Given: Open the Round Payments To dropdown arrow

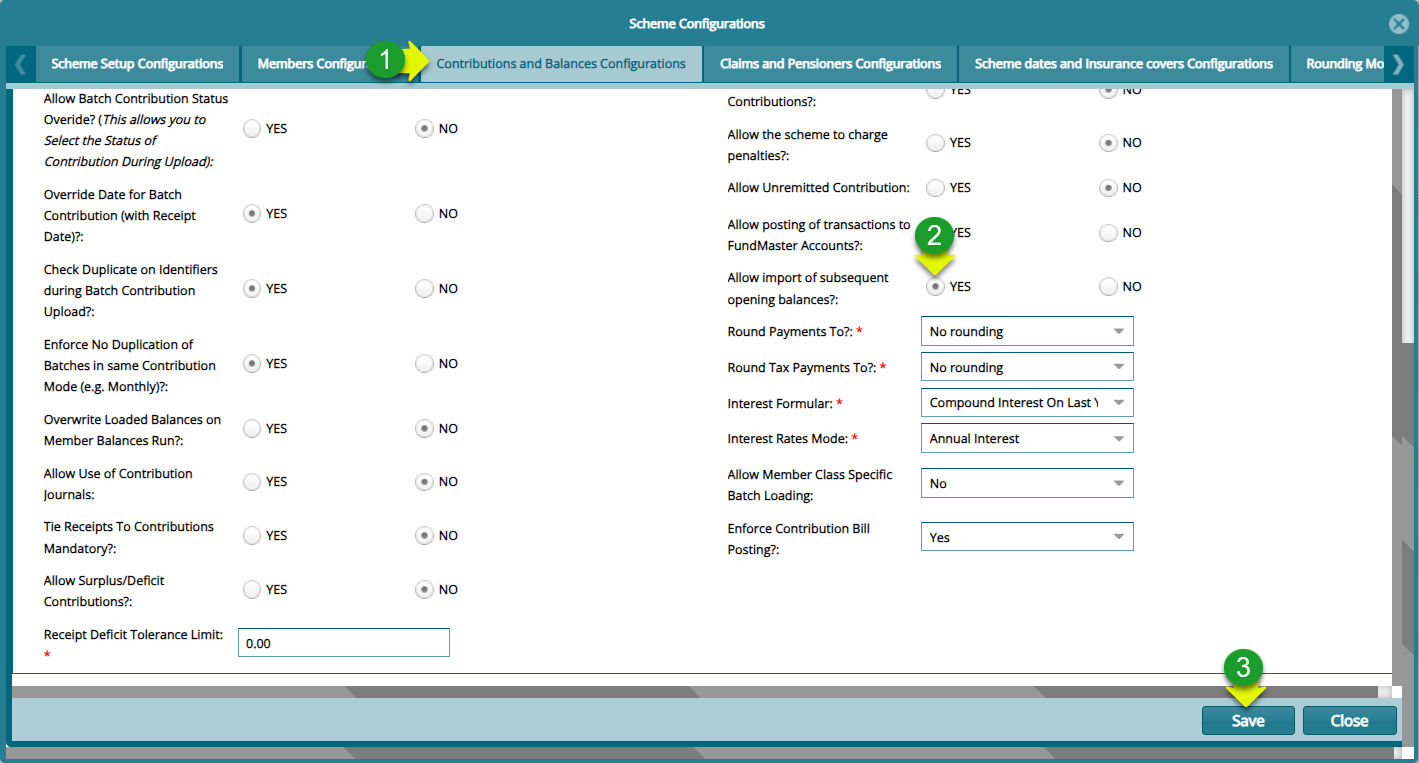Looking at the screenshot, I should [x=1120, y=331].
